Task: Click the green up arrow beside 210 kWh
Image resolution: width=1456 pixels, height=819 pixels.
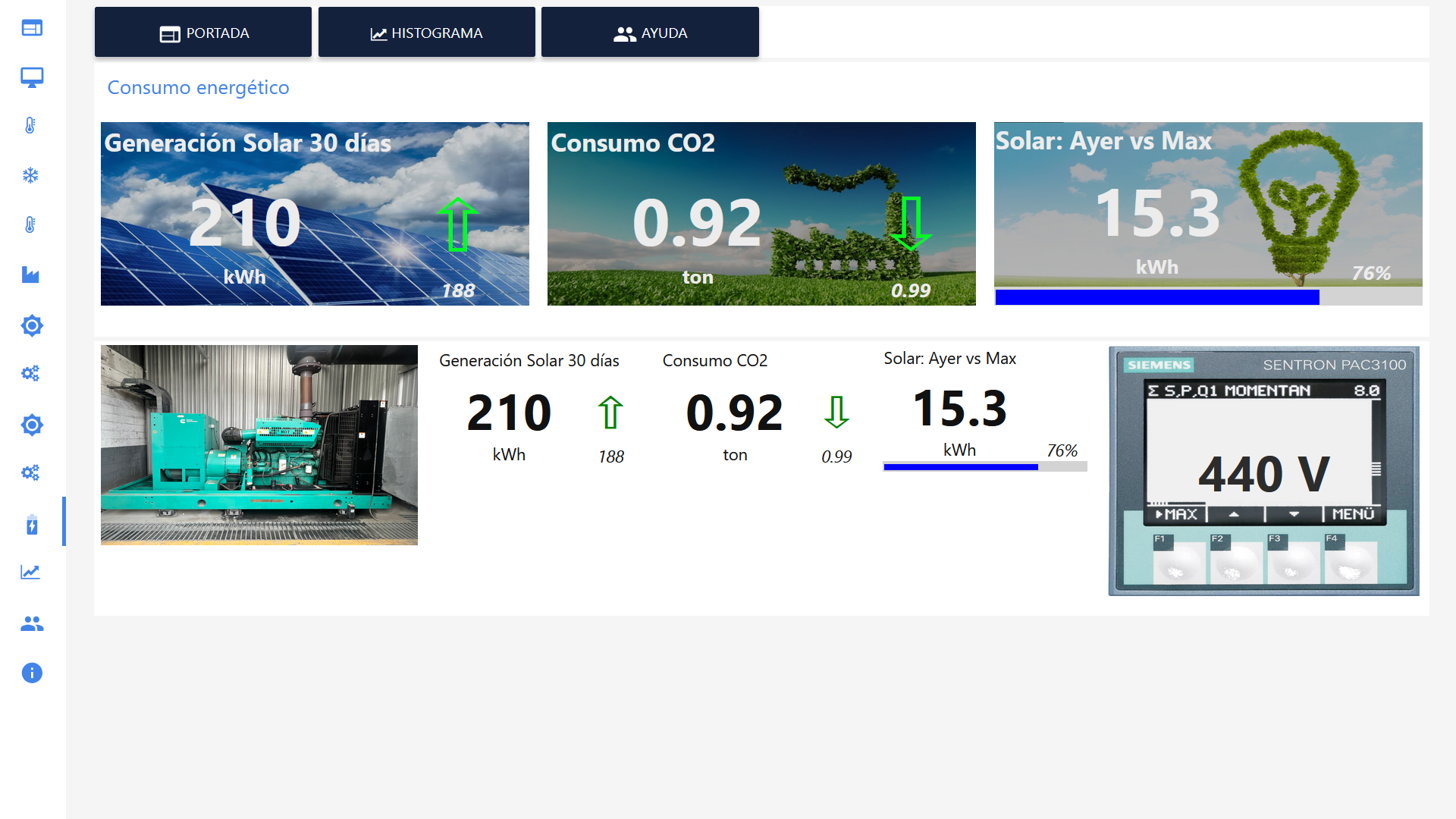Action: [x=610, y=413]
